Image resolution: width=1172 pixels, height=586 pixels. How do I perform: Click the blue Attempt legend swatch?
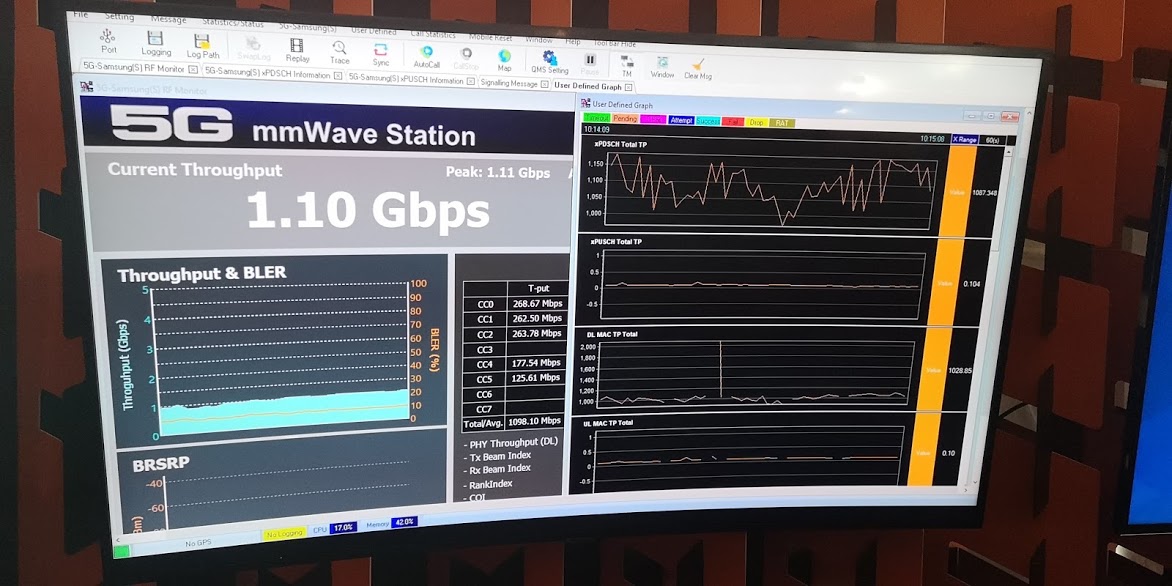(x=680, y=120)
